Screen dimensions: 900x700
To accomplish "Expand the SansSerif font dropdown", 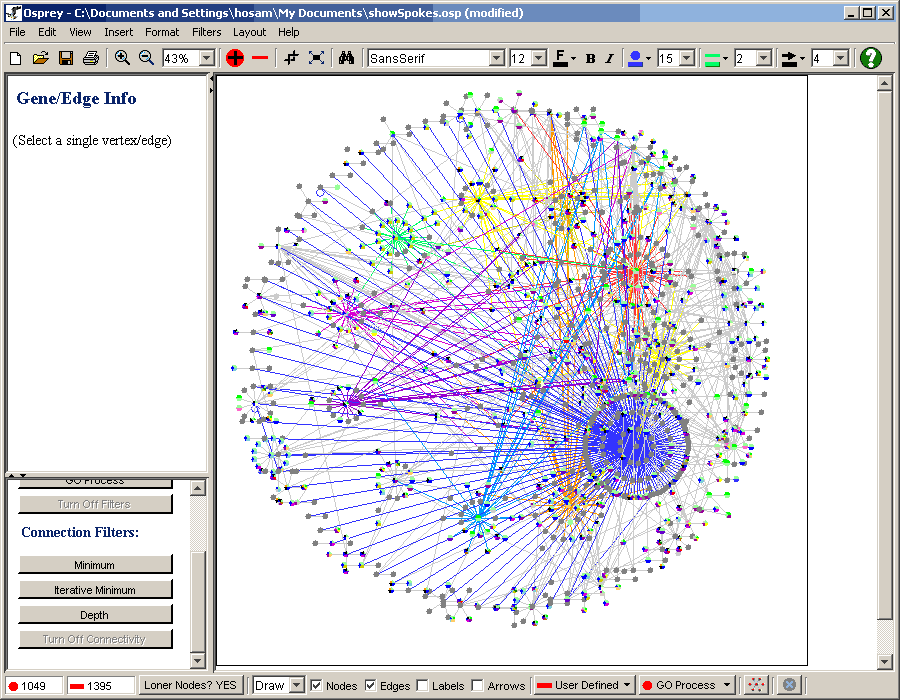I will (x=496, y=58).
